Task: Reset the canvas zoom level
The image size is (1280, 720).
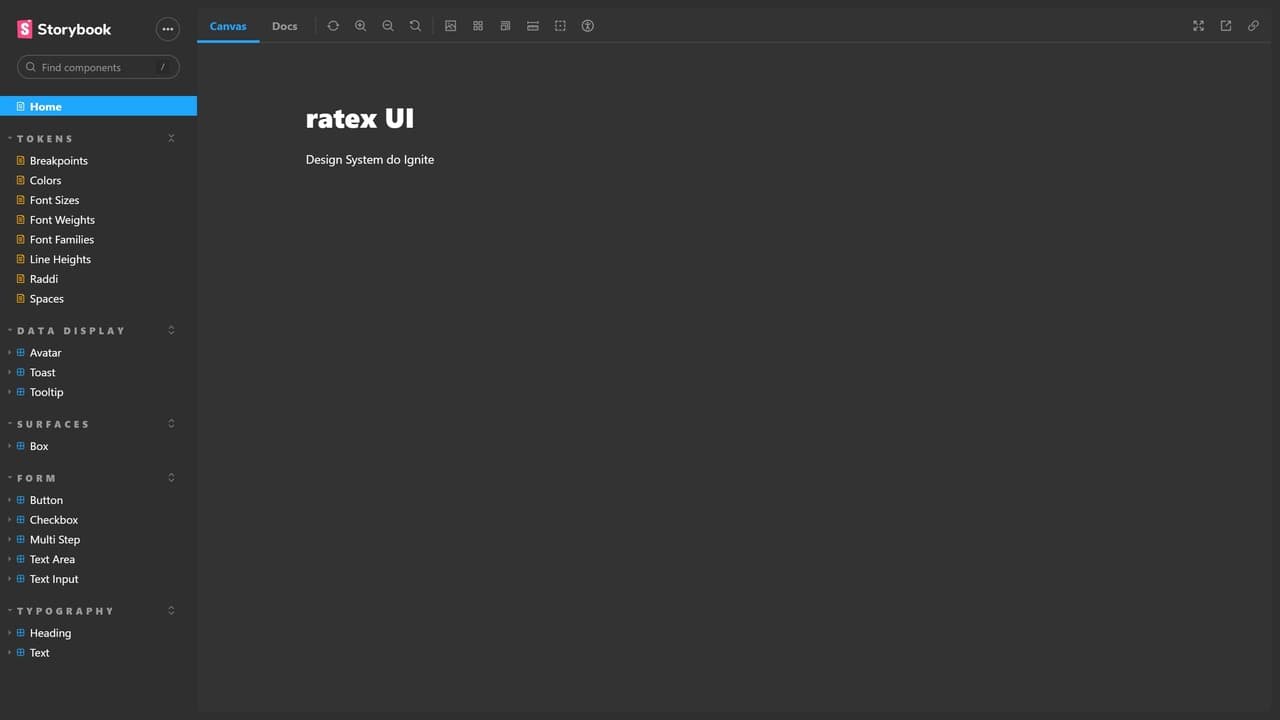Action: [415, 26]
